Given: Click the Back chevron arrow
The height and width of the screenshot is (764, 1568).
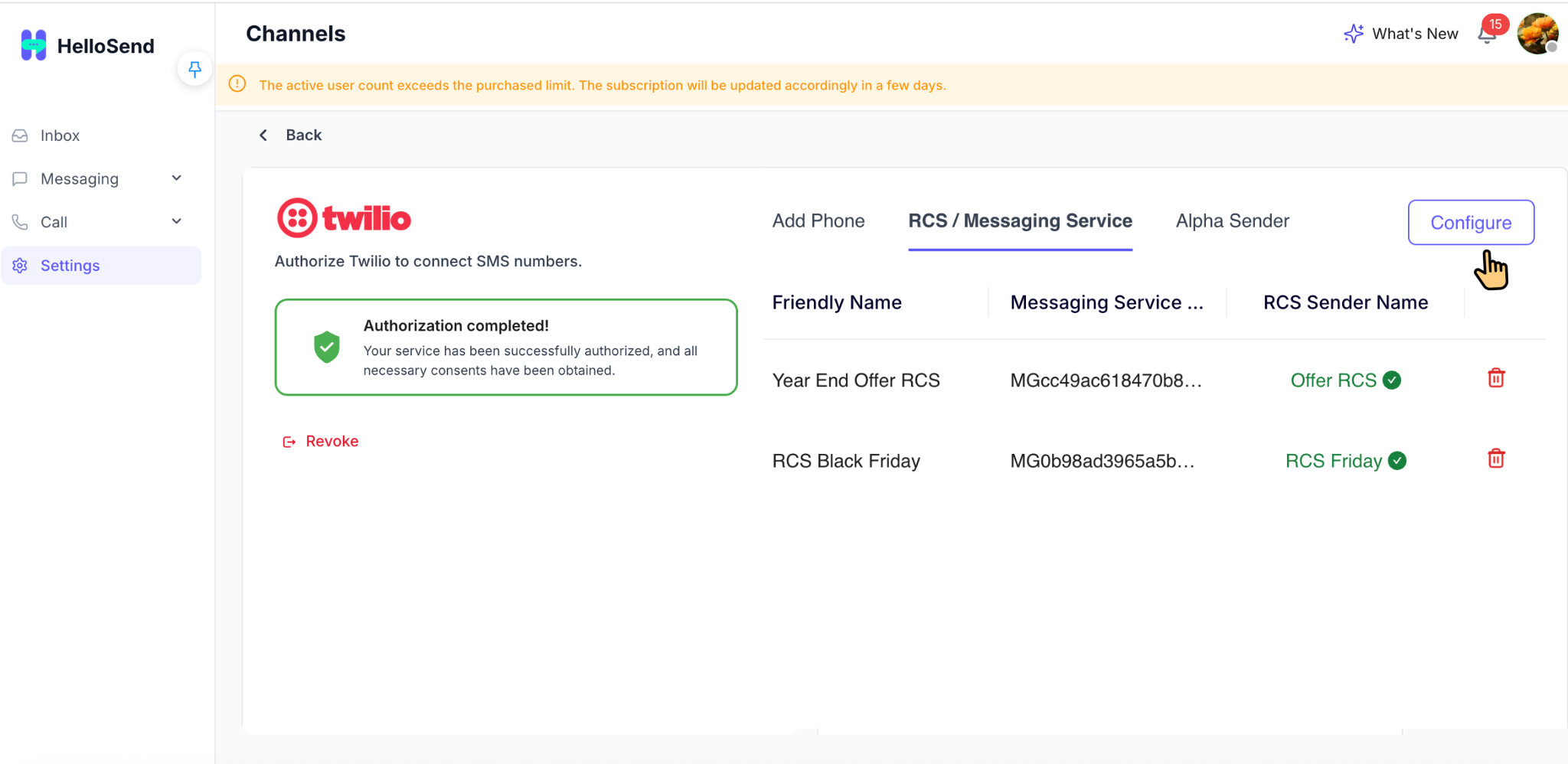Looking at the screenshot, I should [x=263, y=135].
